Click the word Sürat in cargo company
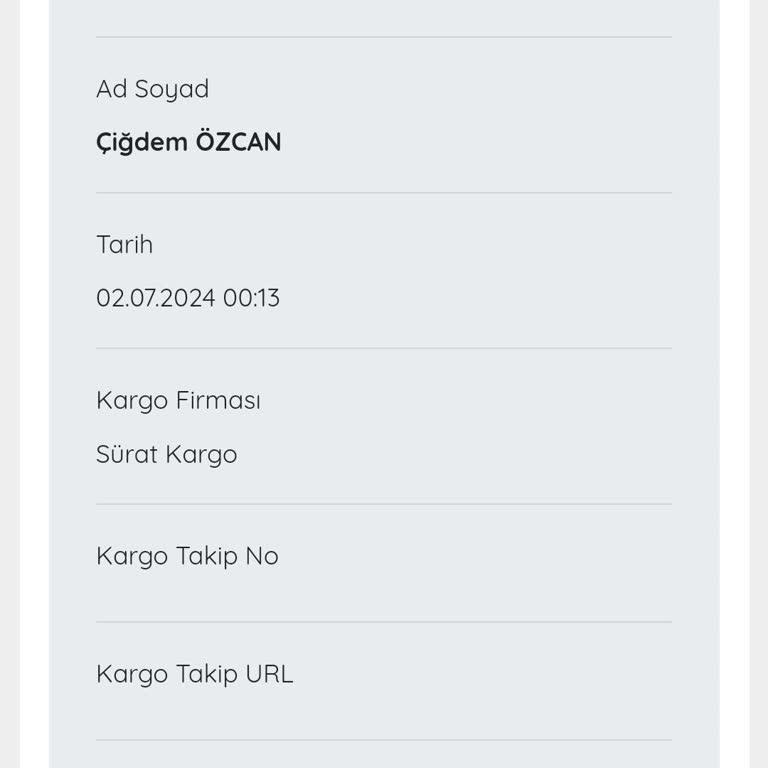Screen dimensions: 768x768 (127, 454)
